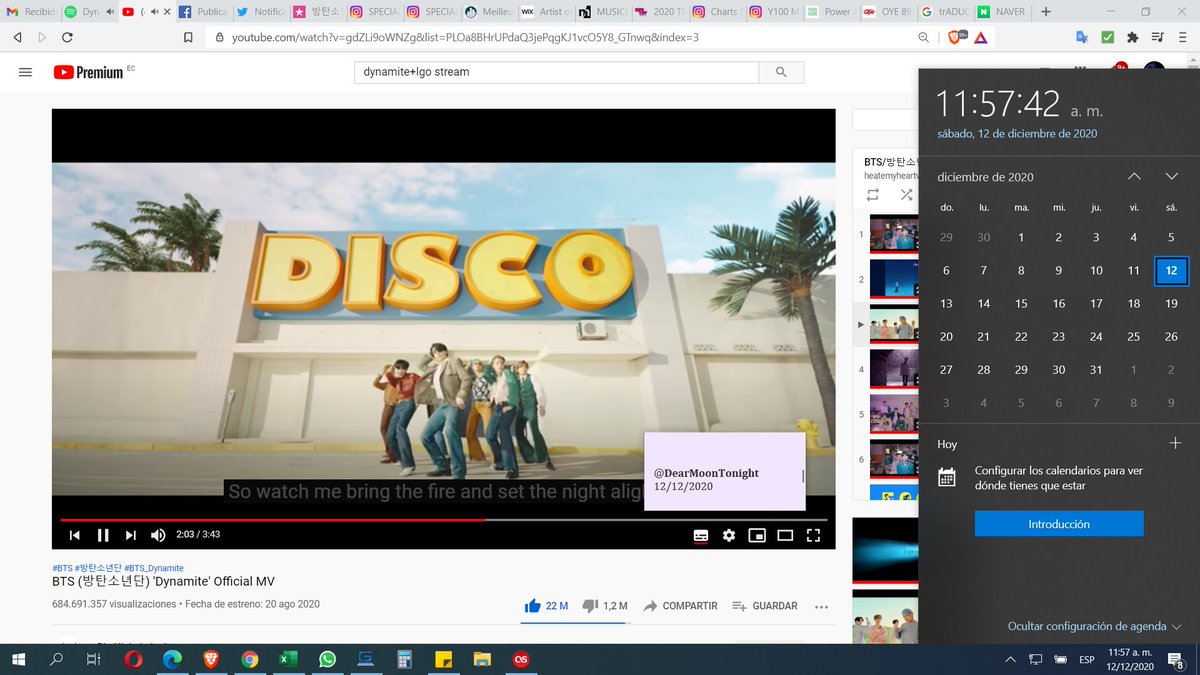This screenshot has width=1200, height=675.
Task: Open Excel from the taskbar
Action: point(288,659)
